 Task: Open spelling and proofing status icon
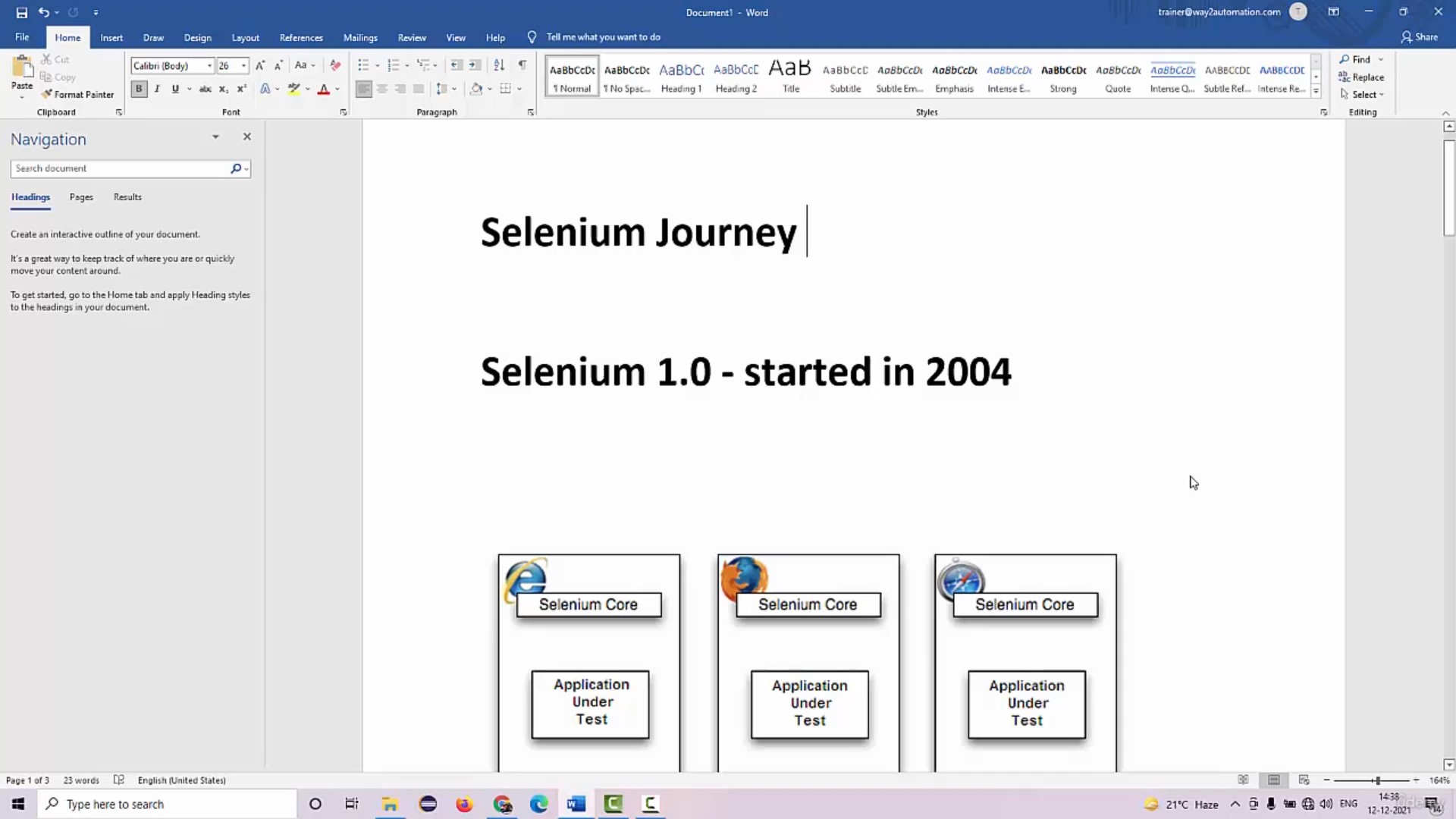point(119,780)
